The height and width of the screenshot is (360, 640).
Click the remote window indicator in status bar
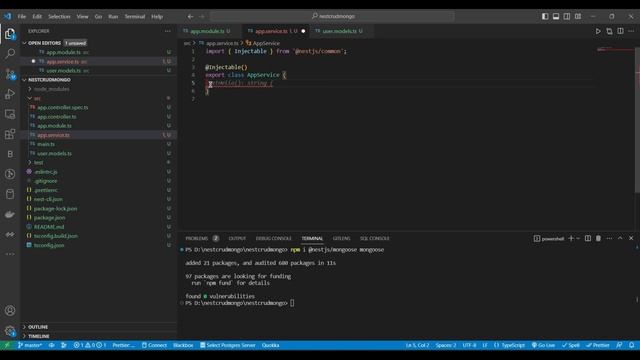7,345
